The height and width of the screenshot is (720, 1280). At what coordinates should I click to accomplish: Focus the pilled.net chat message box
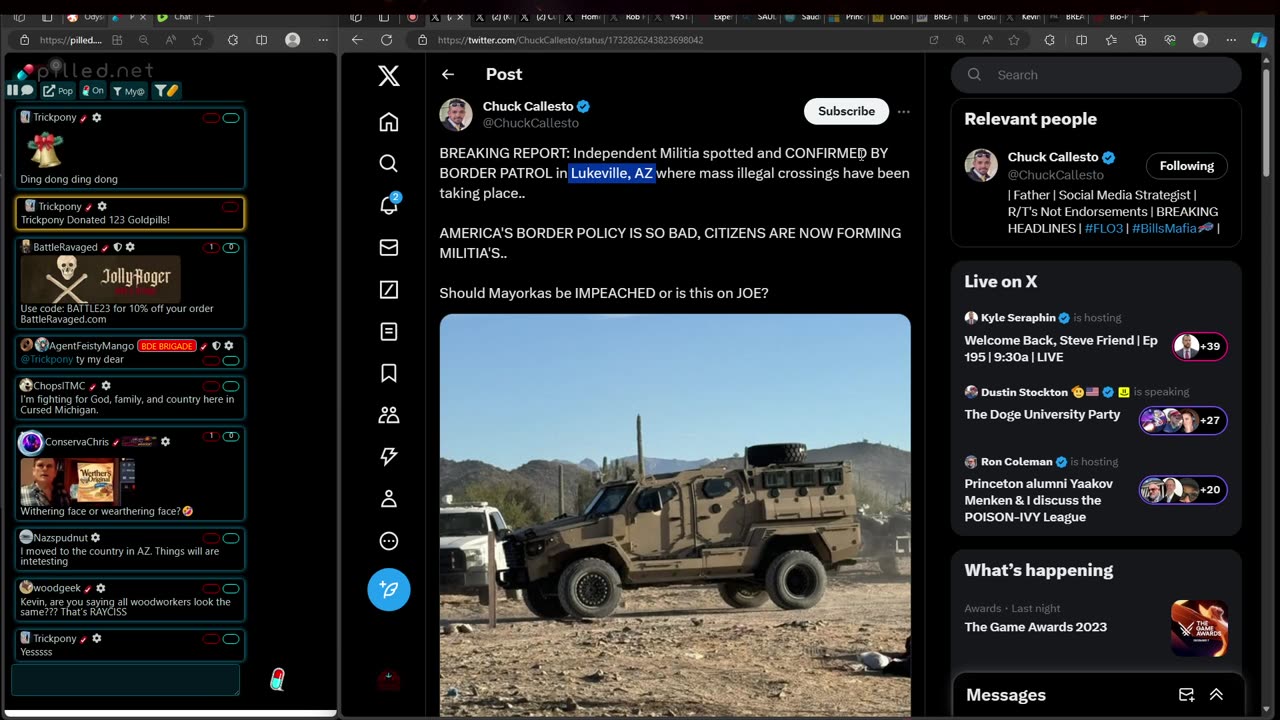[125, 679]
